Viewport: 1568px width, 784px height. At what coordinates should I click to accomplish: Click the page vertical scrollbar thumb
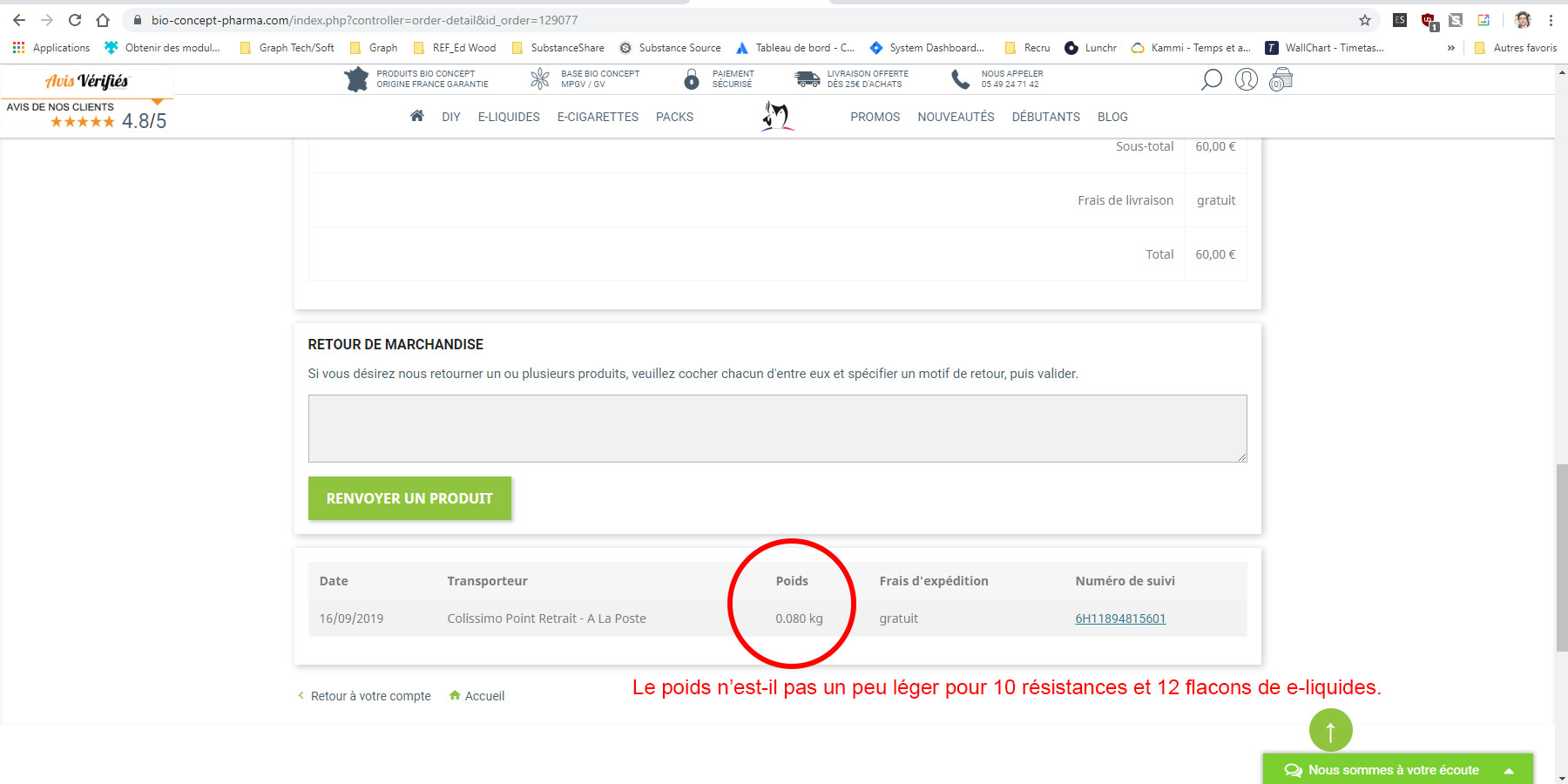click(1561, 558)
